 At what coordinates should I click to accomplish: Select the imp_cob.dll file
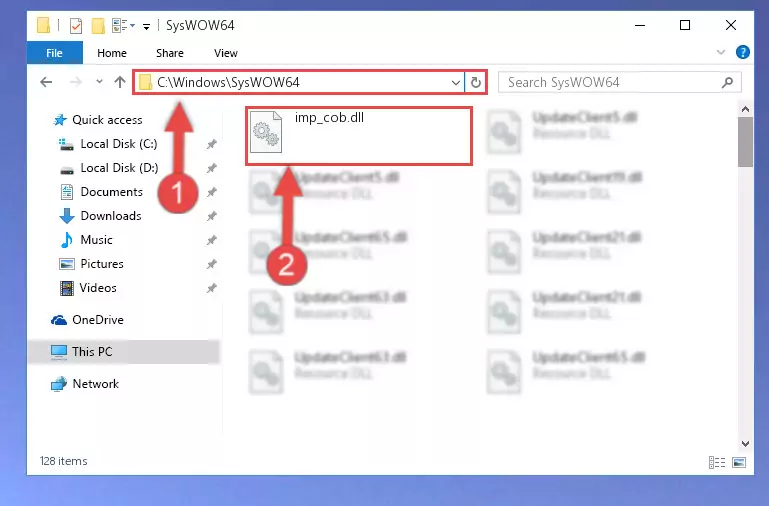tap(359, 135)
